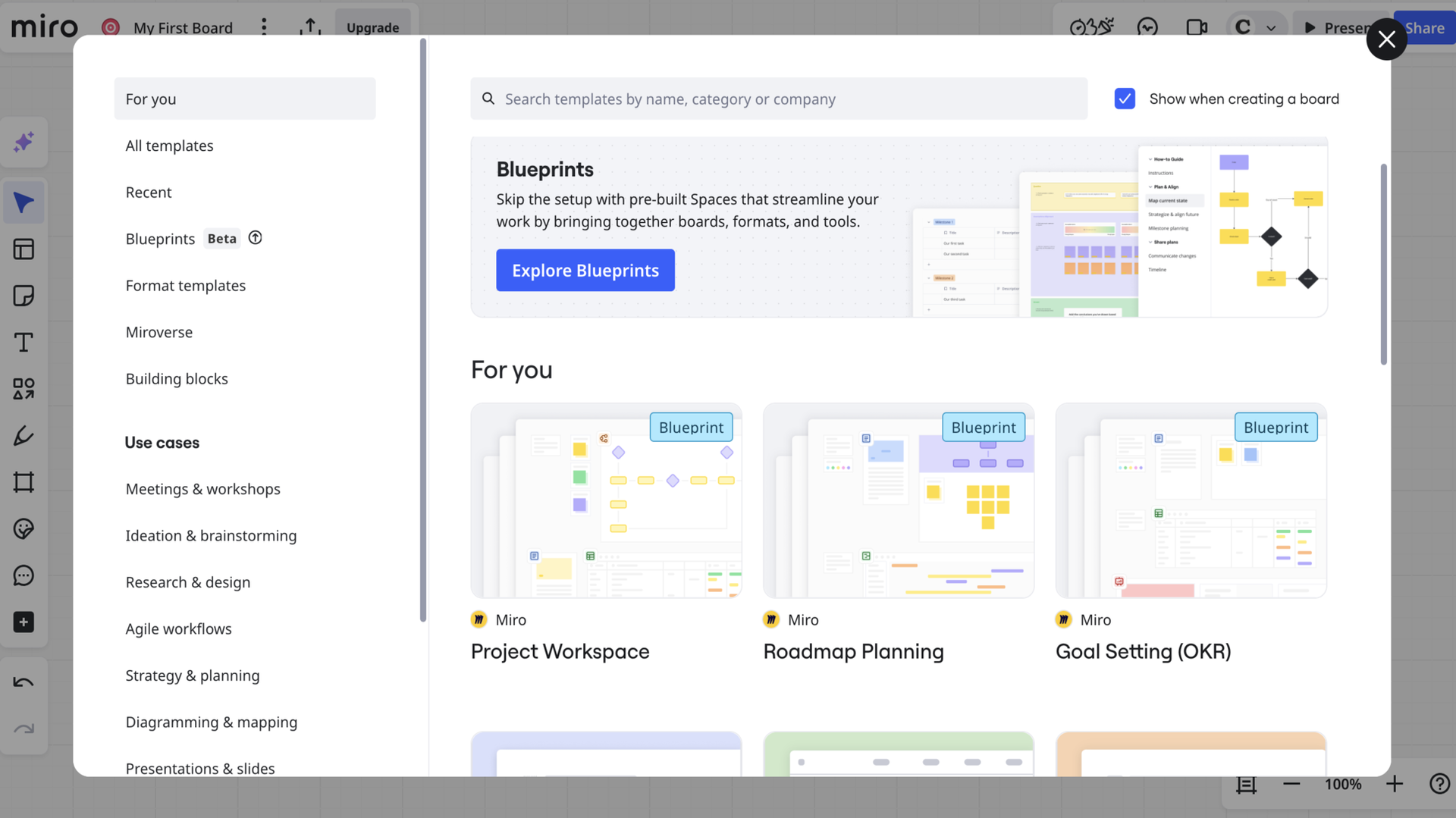Select the Frame tool
Image resolution: width=1456 pixels, height=818 pixels.
(x=24, y=482)
